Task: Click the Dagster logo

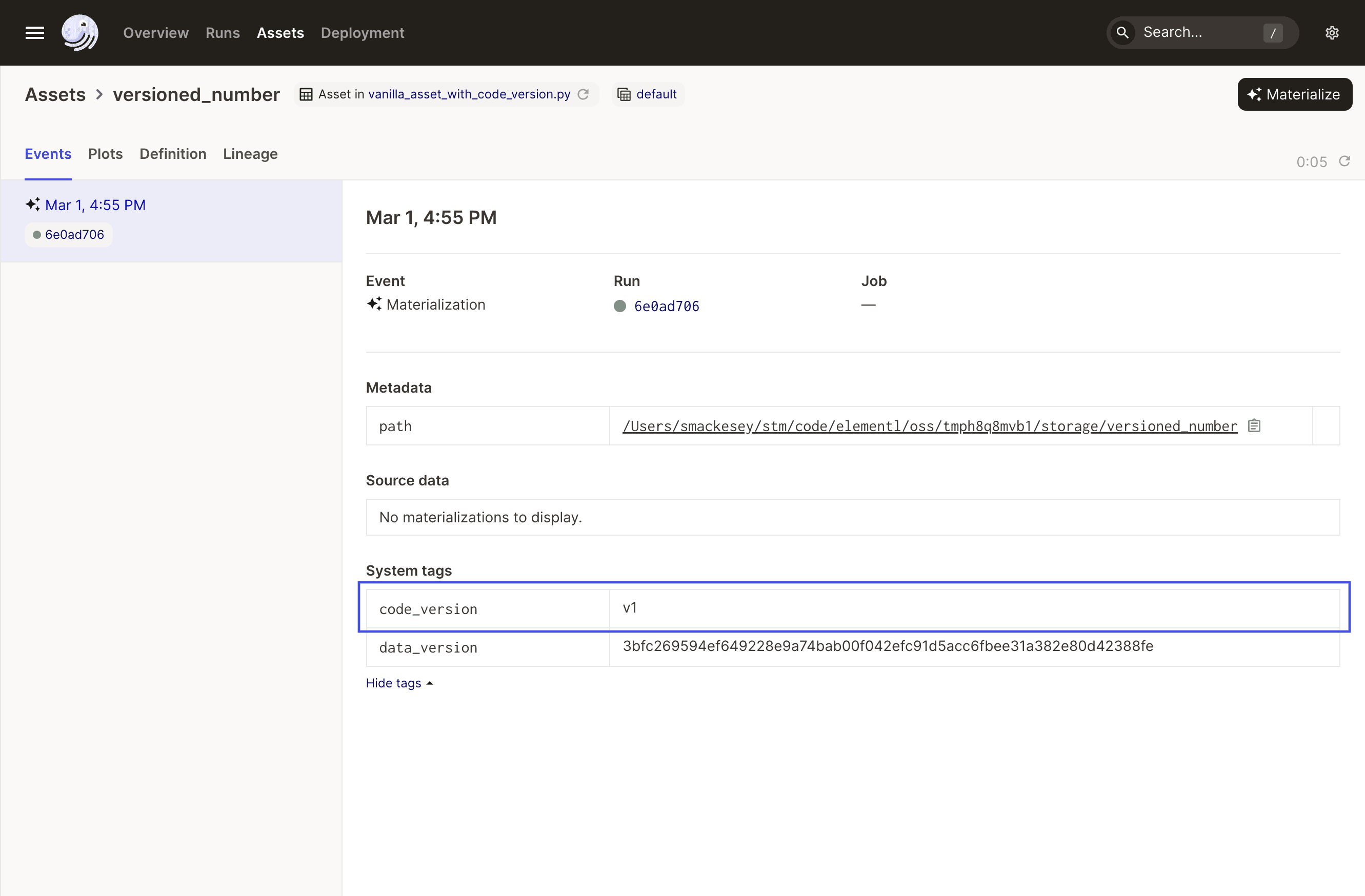Action: pyautogui.click(x=79, y=33)
